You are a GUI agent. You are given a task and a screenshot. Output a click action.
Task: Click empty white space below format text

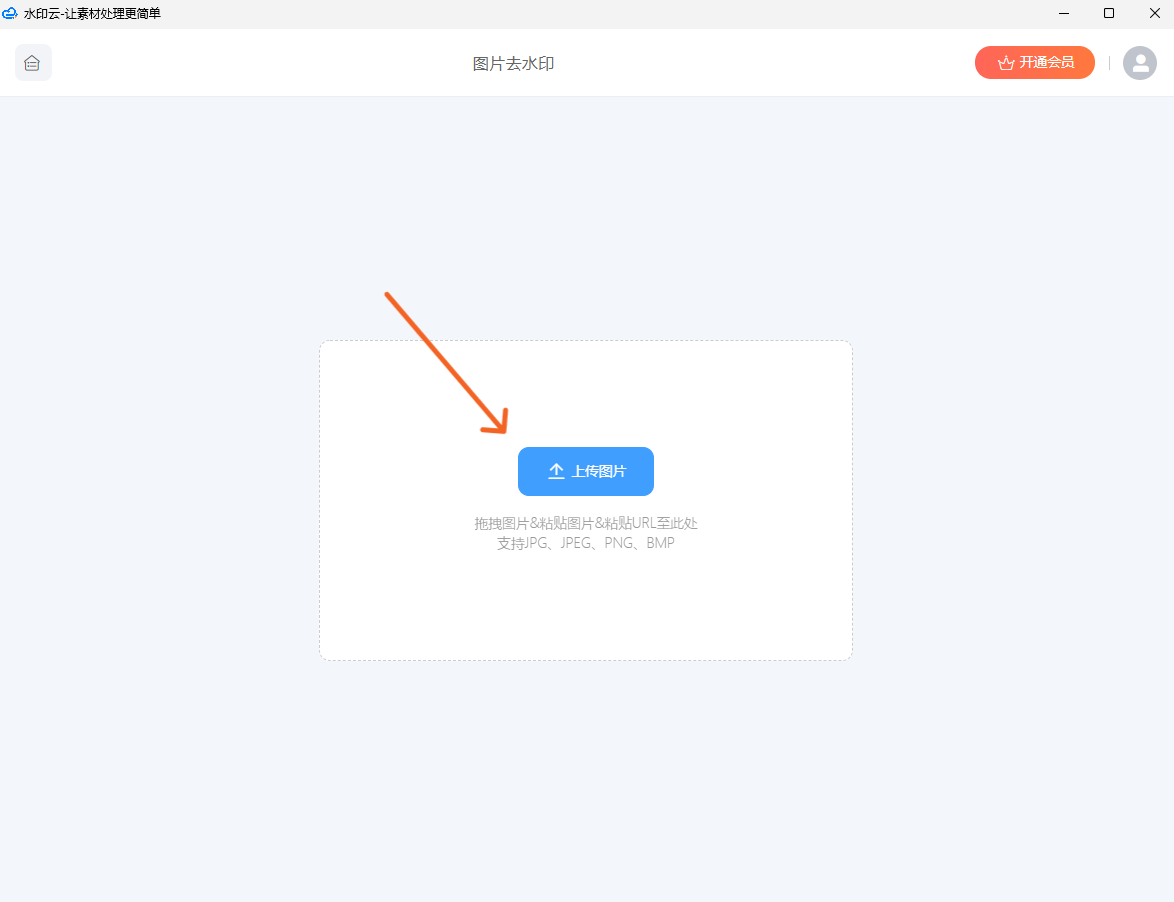tap(585, 610)
